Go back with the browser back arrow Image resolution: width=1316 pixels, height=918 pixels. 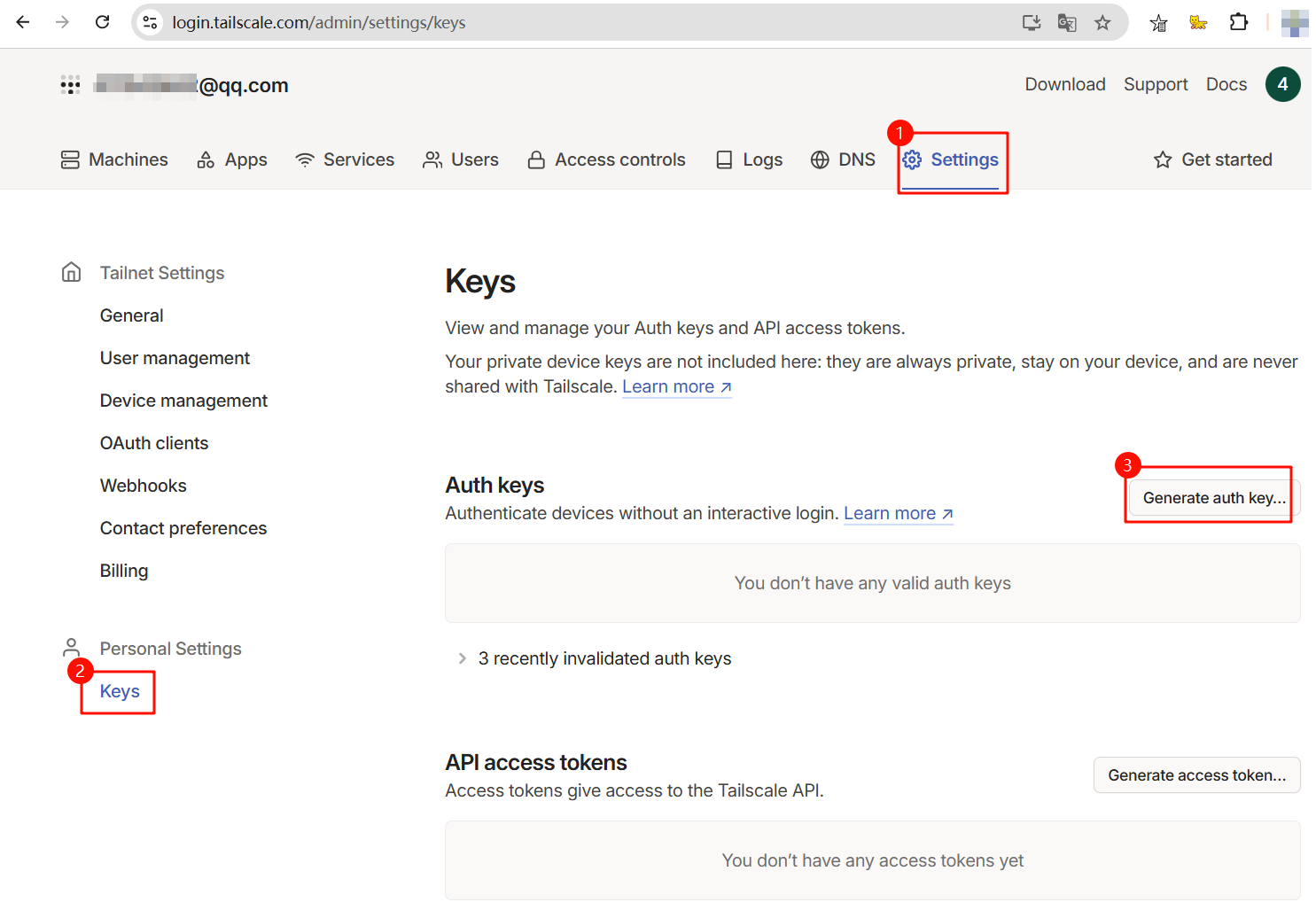pos(23,22)
